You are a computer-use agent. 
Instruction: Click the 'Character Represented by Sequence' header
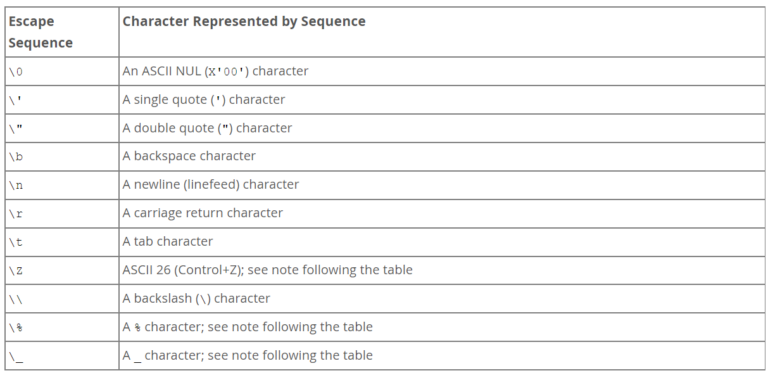pyautogui.click(x=244, y=22)
